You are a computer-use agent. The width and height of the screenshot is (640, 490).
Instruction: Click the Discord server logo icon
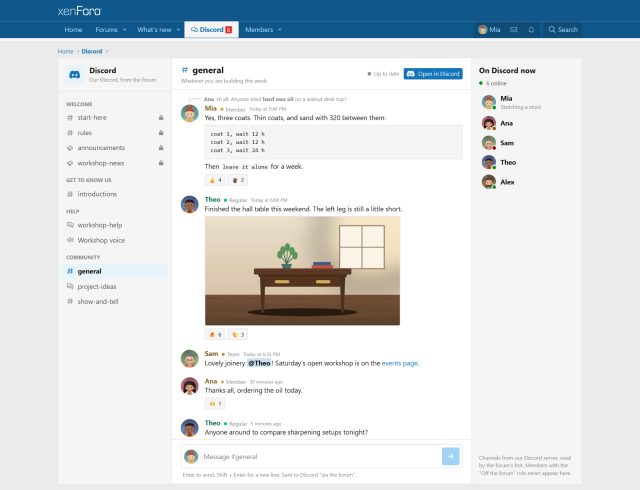click(75, 75)
